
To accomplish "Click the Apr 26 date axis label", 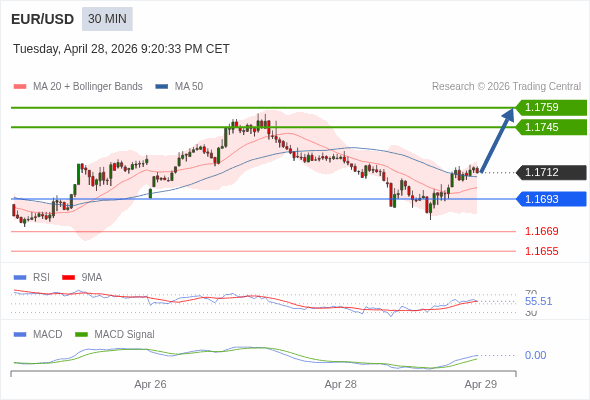I will [150, 384].
